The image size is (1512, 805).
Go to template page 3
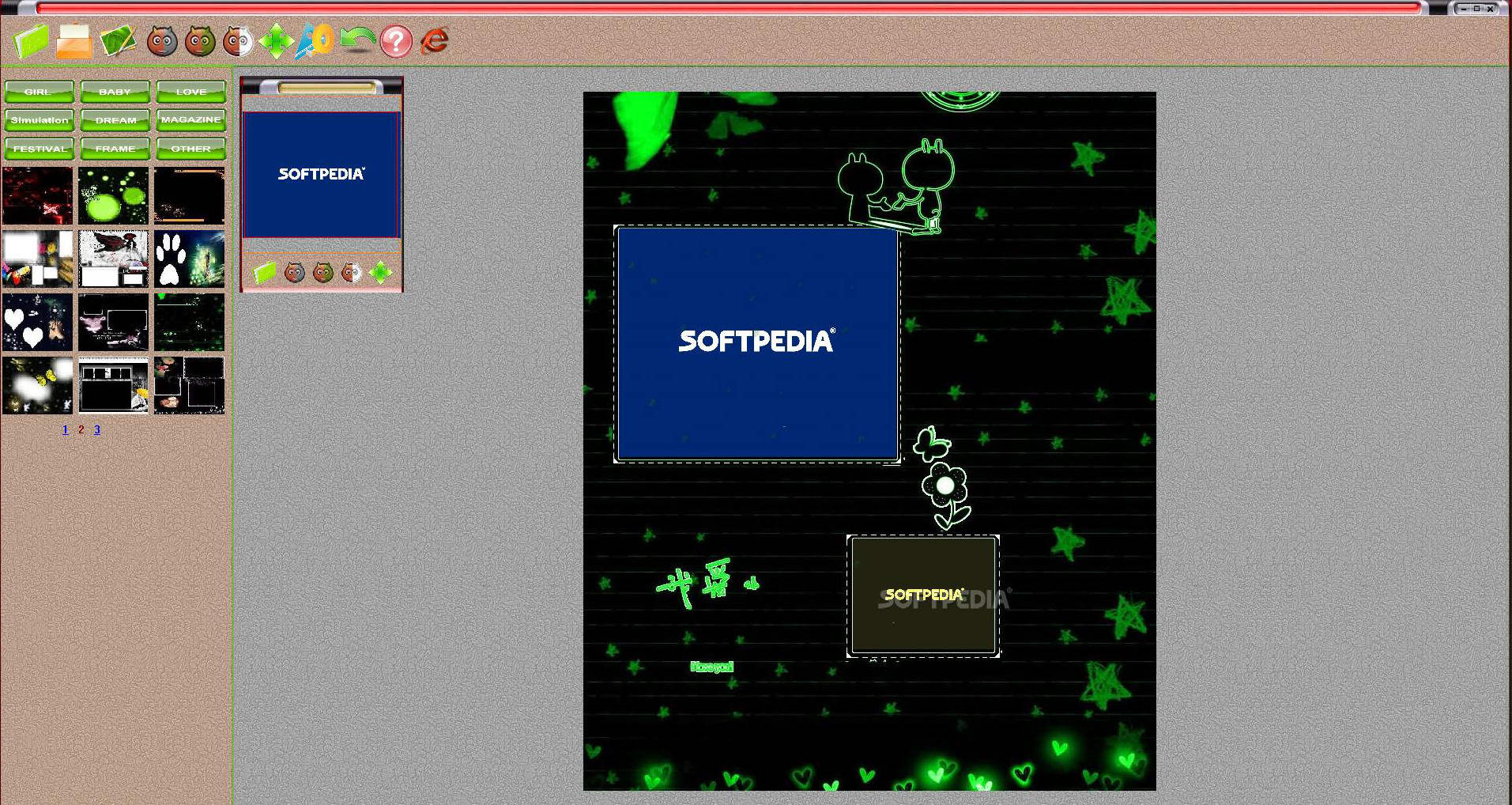[97, 429]
